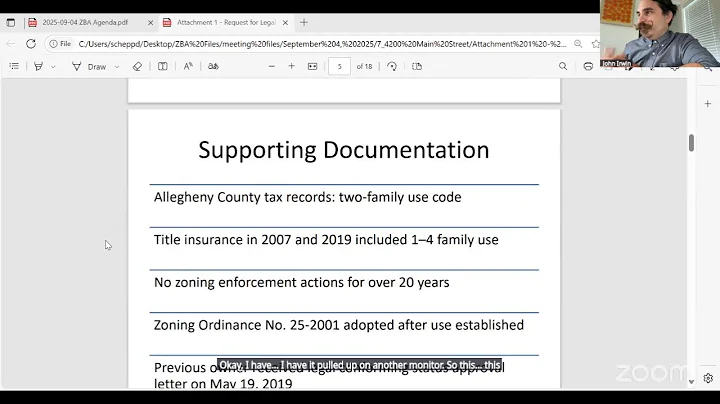Click the John Irwin video thumbnail
The width and height of the screenshot is (720, 404).
coord(660,34)
